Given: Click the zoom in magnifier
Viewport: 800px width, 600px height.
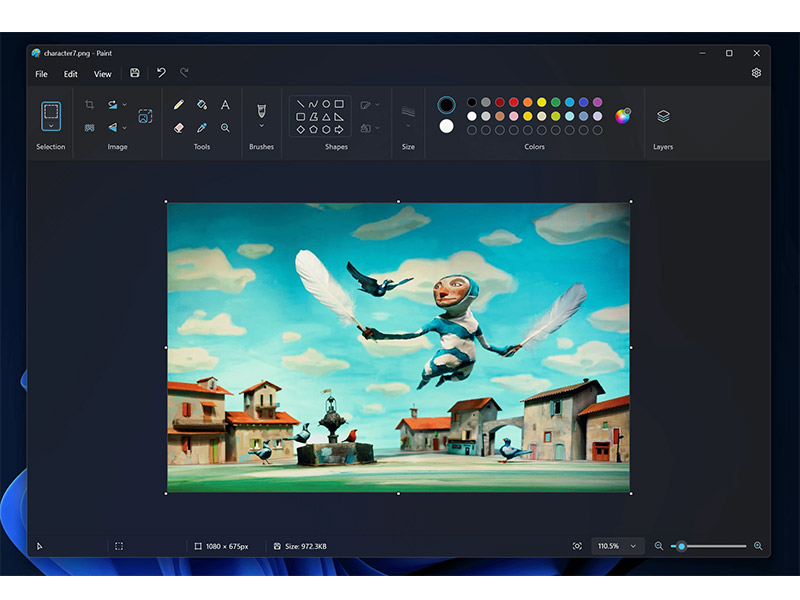Looking at the screenshot, I should tap(758, 546).
